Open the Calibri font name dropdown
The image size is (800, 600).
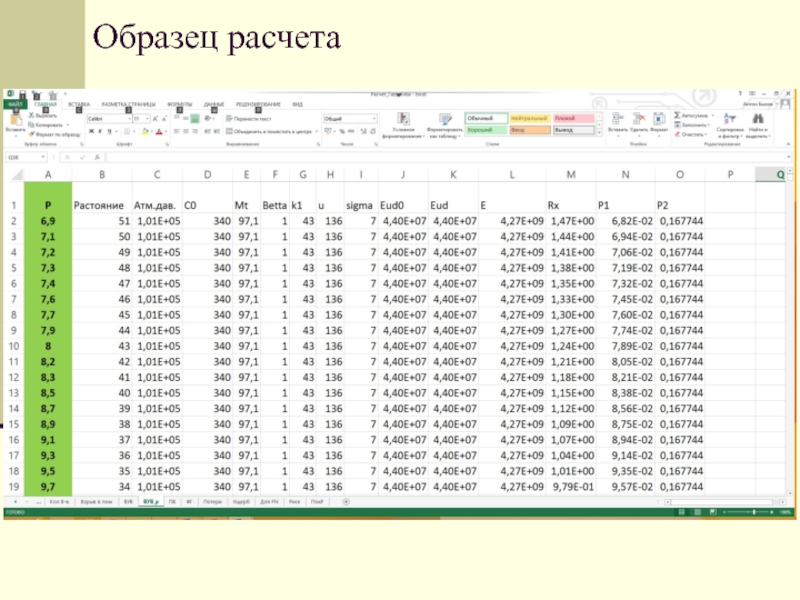(x=129, y=119)
